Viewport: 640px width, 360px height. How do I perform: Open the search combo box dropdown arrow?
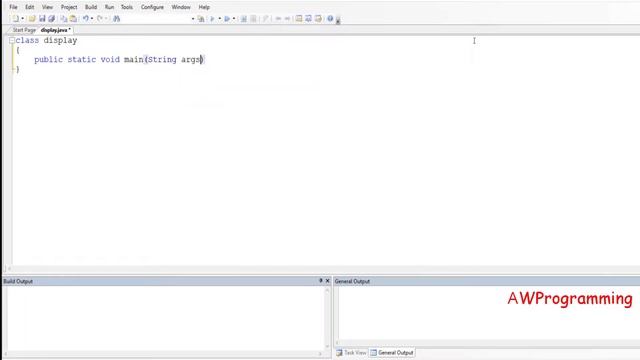[x=193, y=19]
